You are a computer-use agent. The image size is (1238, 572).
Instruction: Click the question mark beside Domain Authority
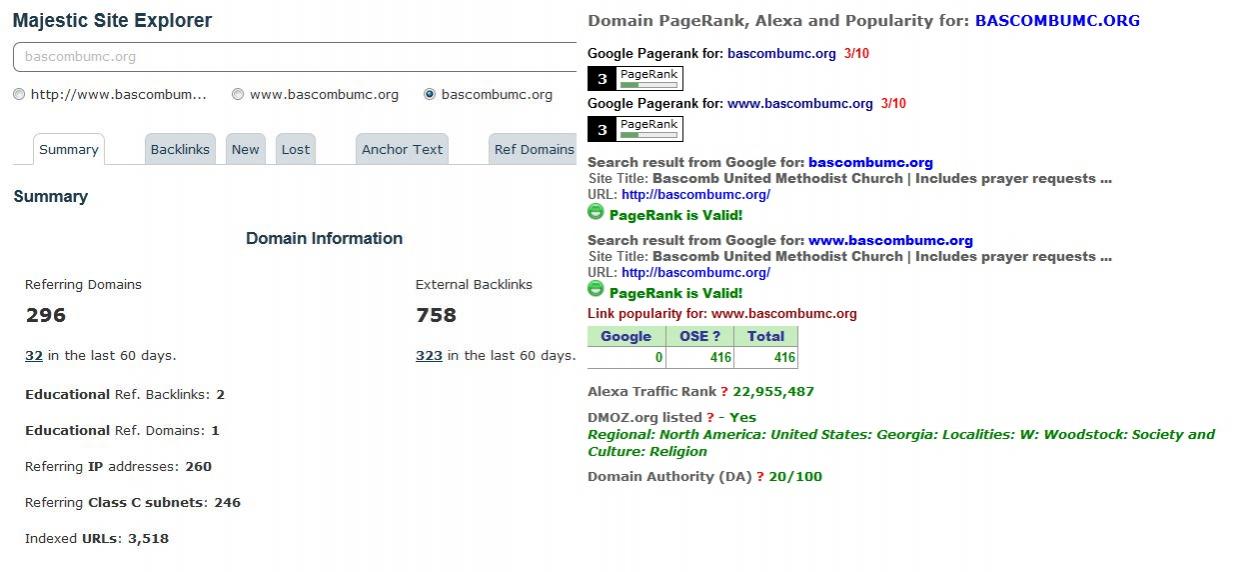(760, 477)
